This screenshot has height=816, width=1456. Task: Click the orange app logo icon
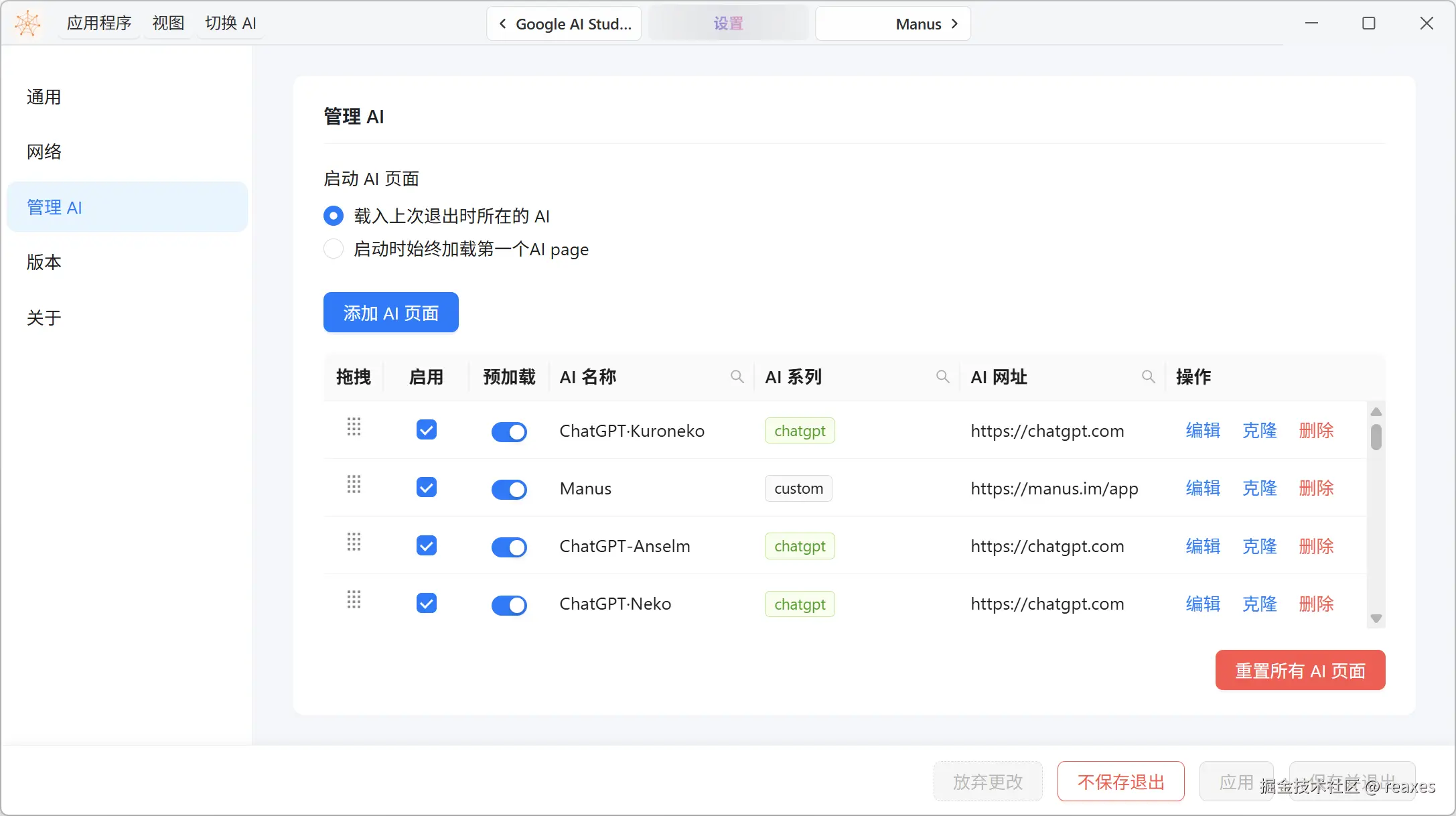tap(27, 23)
